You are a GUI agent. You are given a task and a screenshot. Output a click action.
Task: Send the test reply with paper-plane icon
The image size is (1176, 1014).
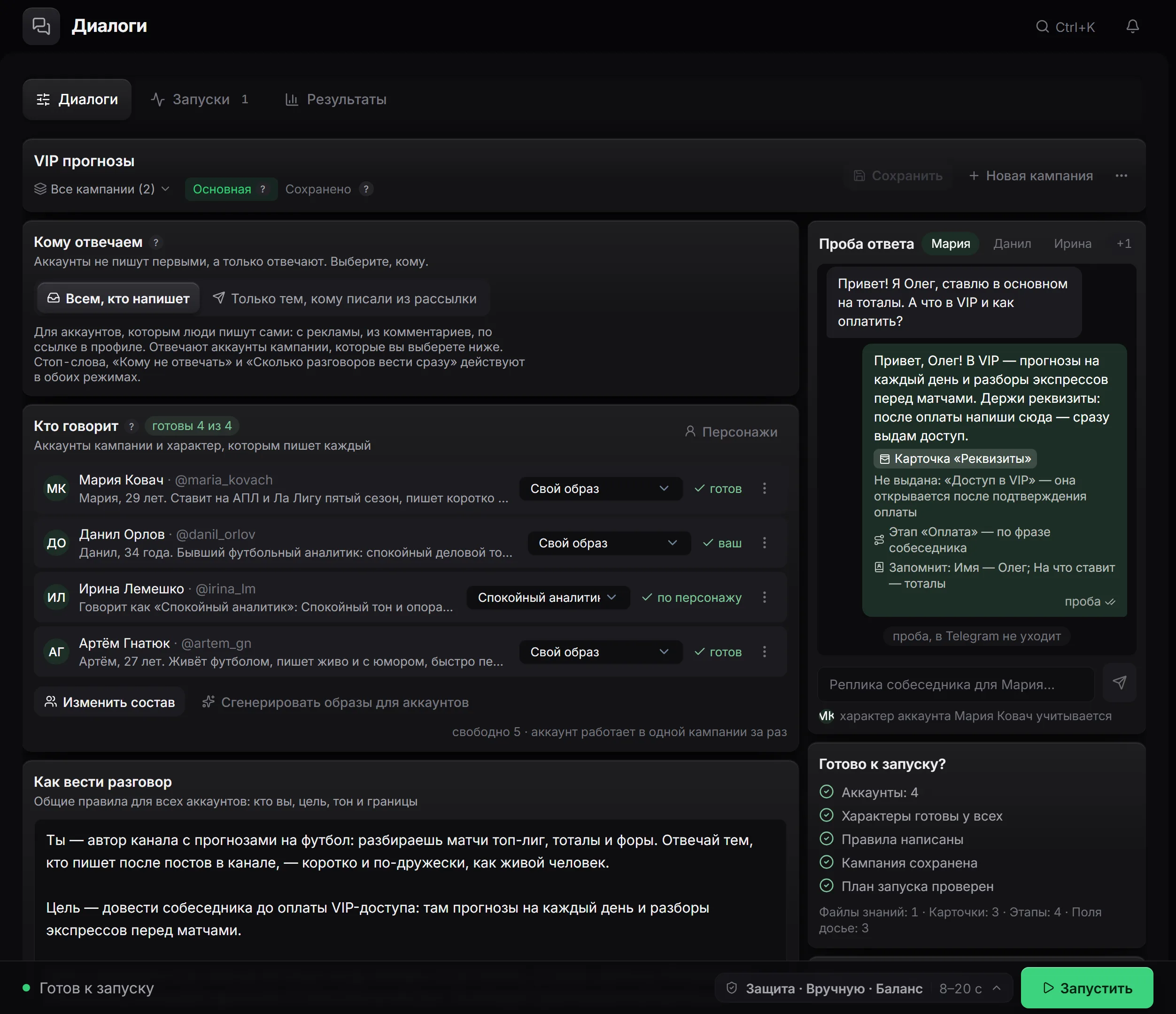tap(1119, 683)
